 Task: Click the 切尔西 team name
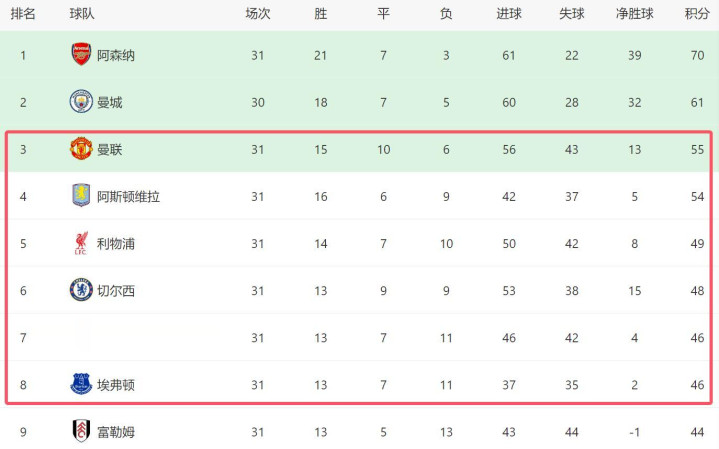click(116, 290)
